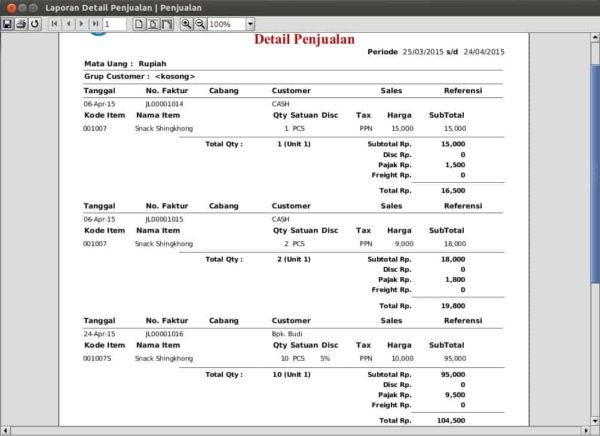This screenshot has width=600, height=436.
Task: Zoom out of the report
Action: [x=200, y=23]
